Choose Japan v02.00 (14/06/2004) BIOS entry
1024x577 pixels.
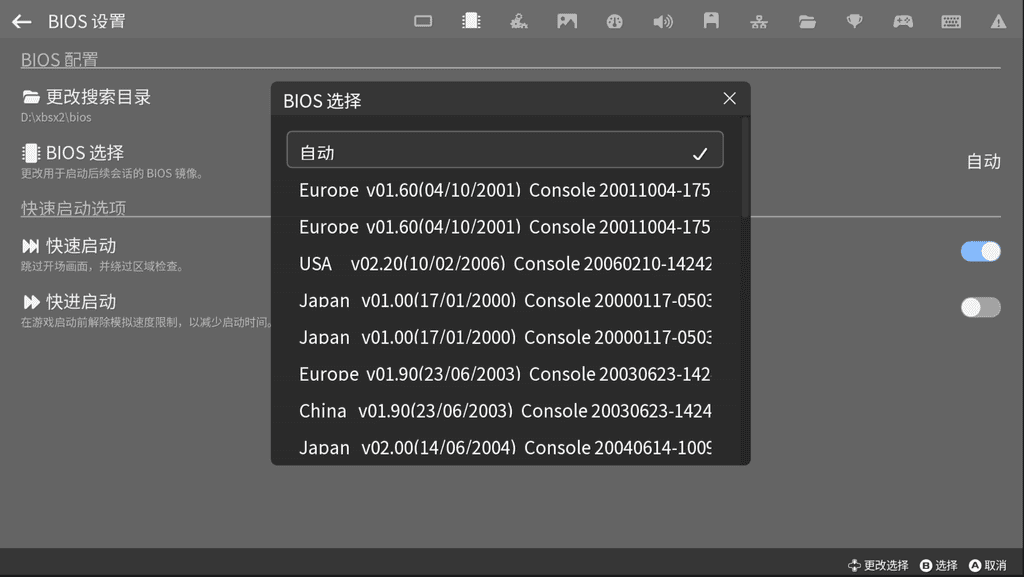pos(505,447)
